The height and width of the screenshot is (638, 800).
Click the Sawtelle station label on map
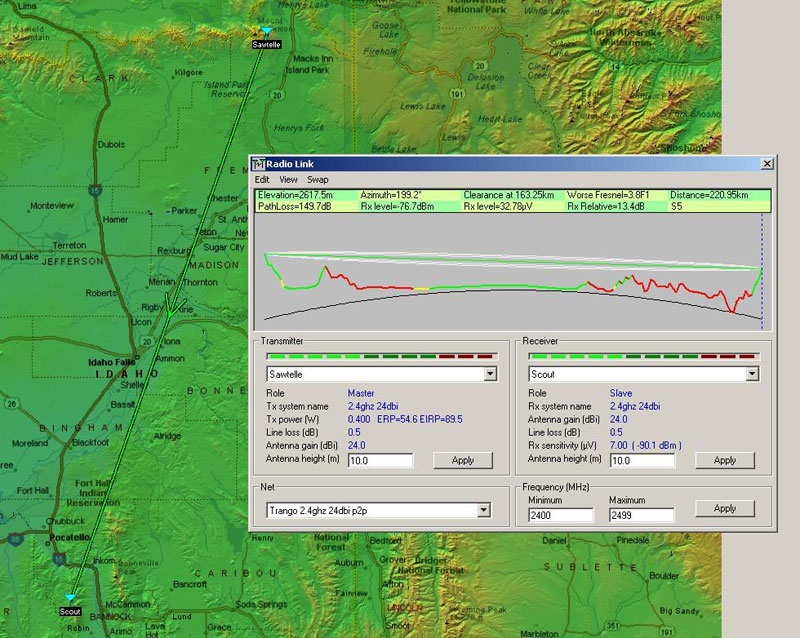point(266,44)
